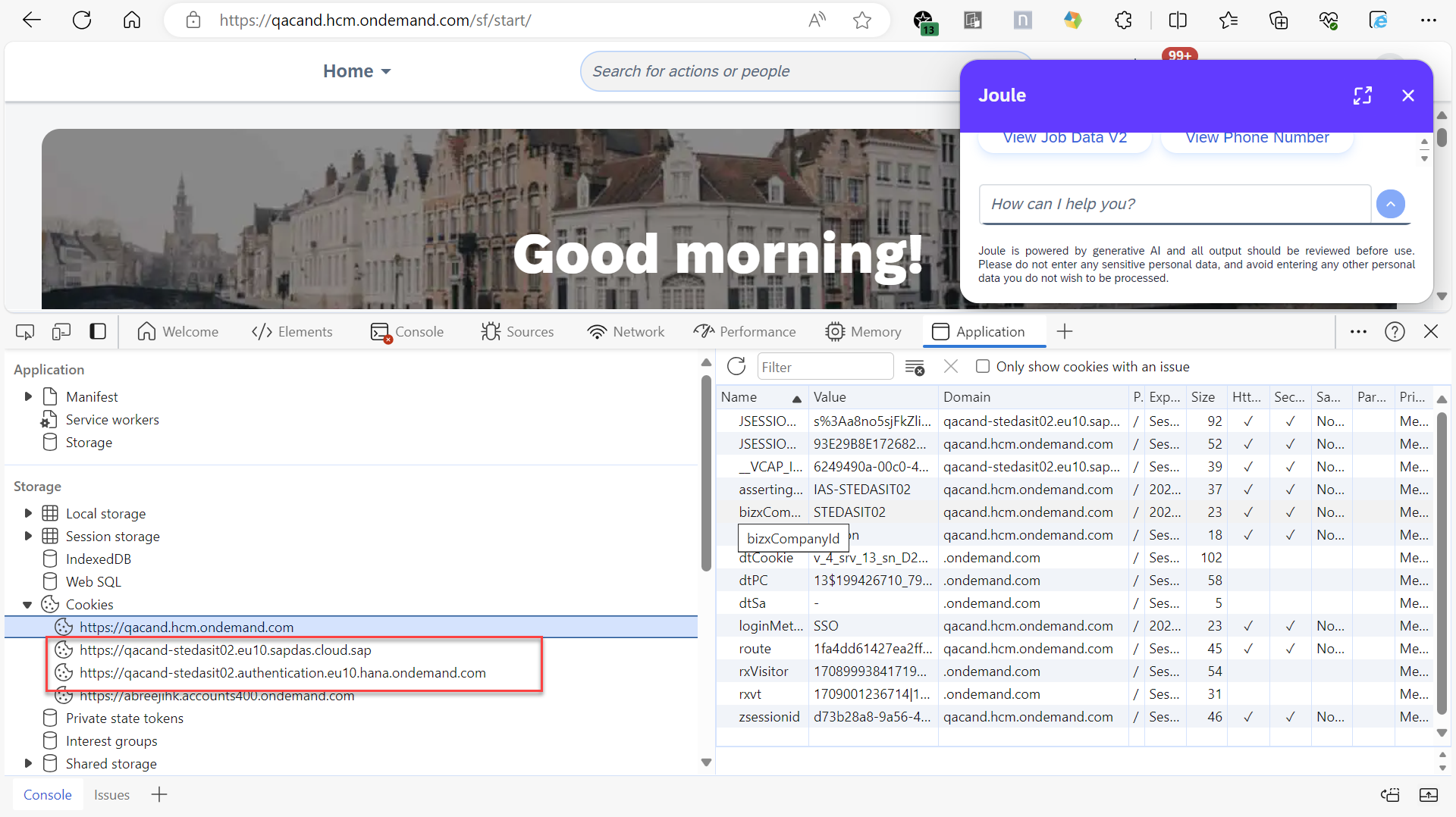Switch to the Console DevTools tab
The height and width of the screenshot is (817, 1456).
coord(407,332)
